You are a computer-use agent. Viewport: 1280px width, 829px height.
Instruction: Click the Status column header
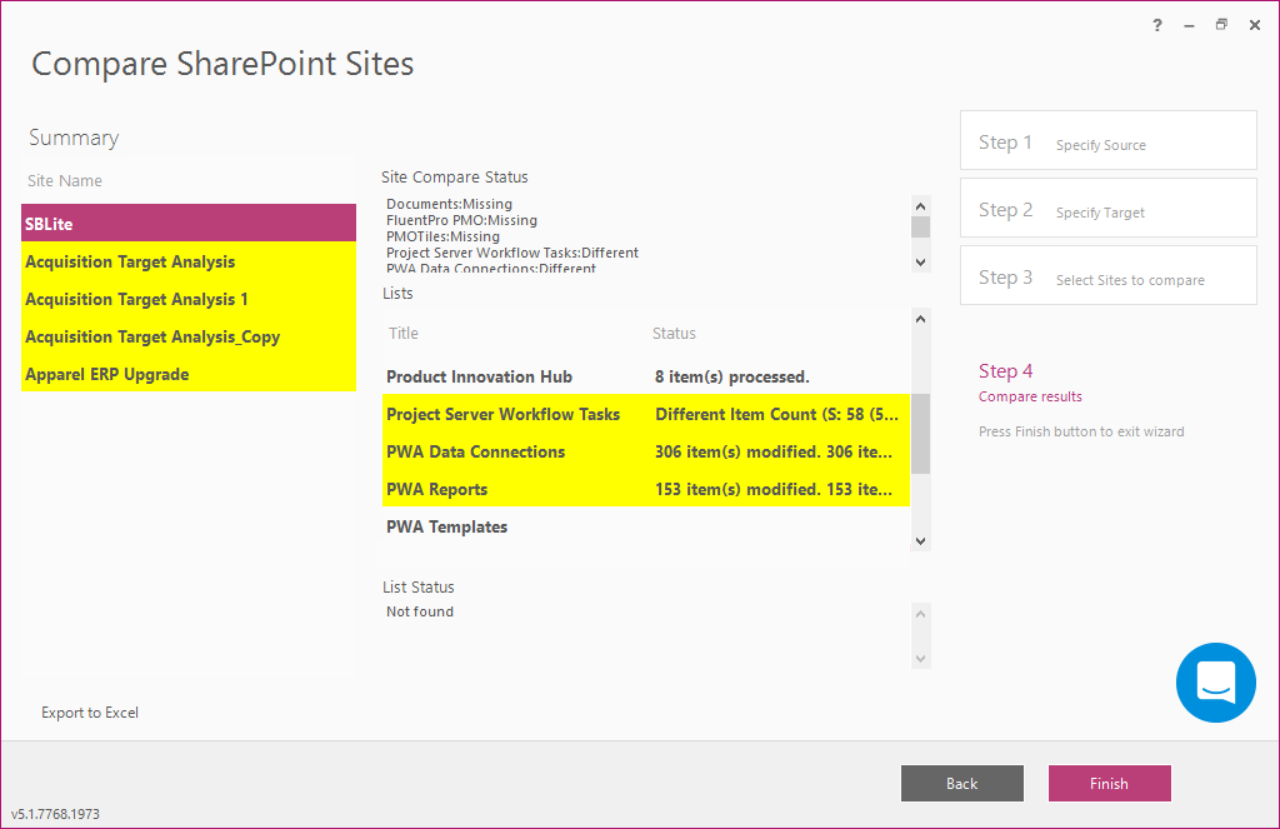[674, 333]
